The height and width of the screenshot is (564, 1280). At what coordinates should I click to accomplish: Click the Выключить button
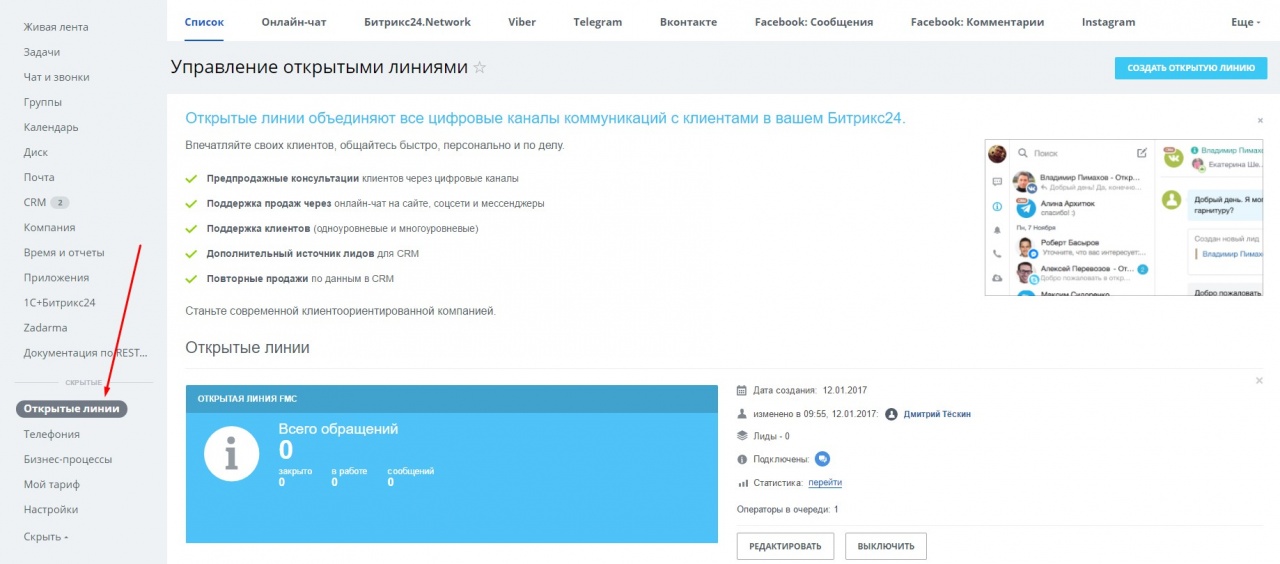(x=886, y=546)
